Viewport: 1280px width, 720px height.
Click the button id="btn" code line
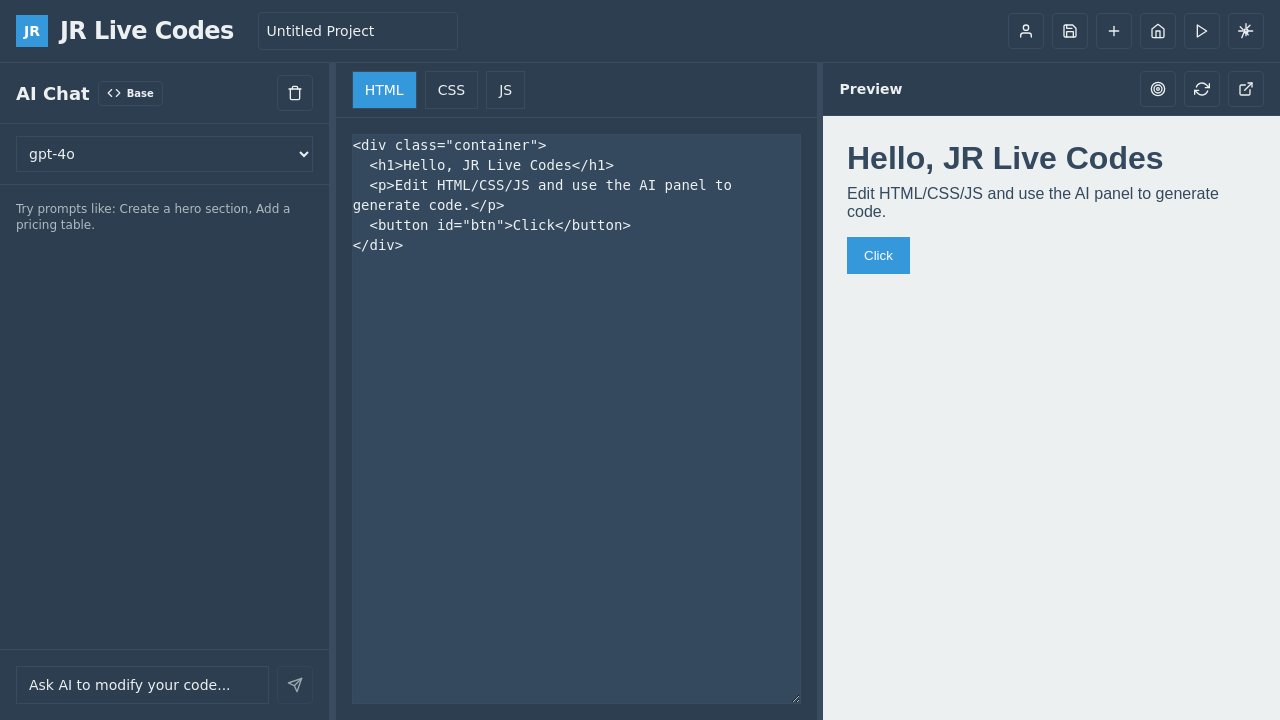[x=500, y=225]
